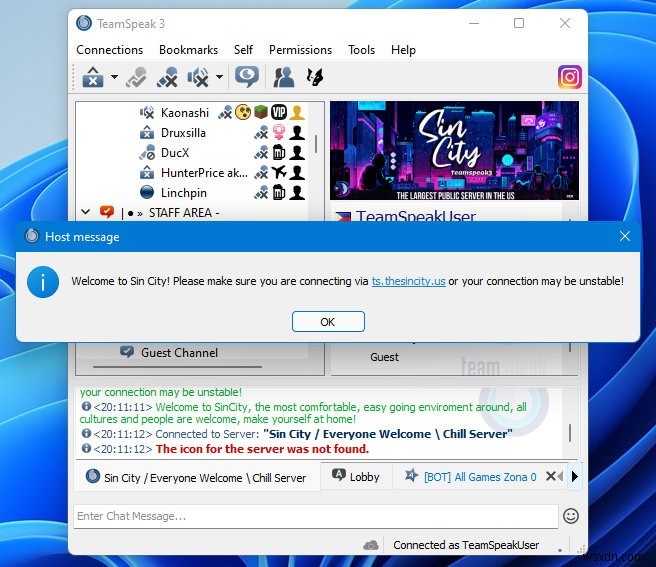Click Kaonashi's VIP badge icon
This screenshot has height=567, width=656.
pos(279,112)
